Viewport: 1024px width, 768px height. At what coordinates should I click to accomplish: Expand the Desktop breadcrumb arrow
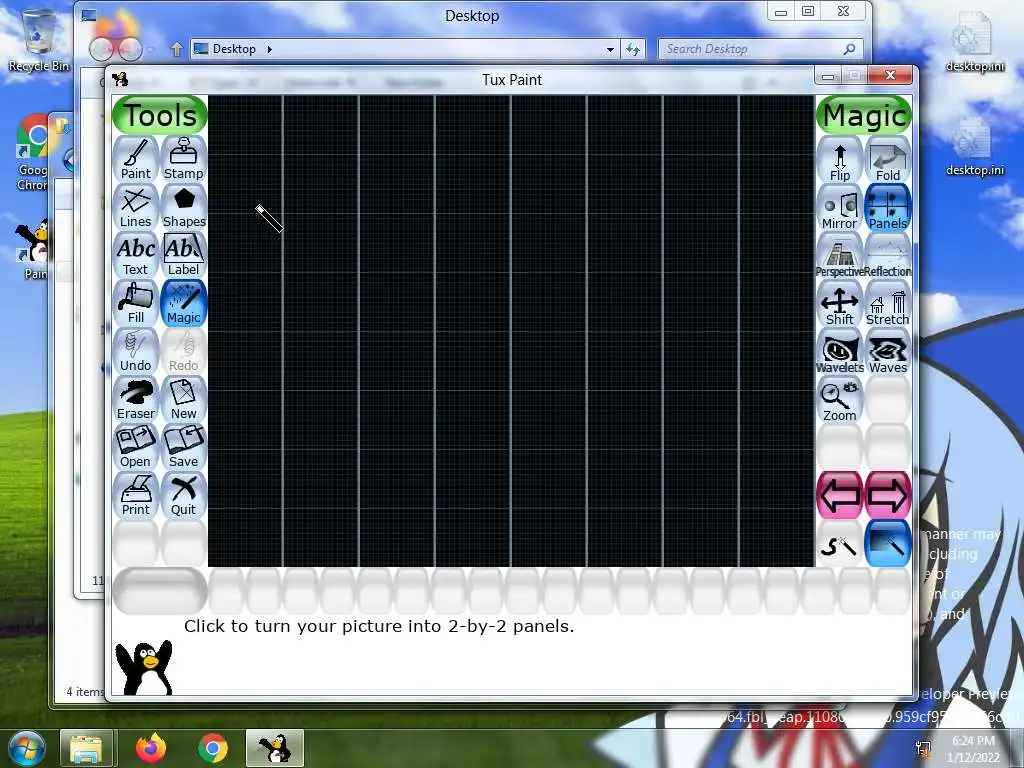click(x=269, y=49)
